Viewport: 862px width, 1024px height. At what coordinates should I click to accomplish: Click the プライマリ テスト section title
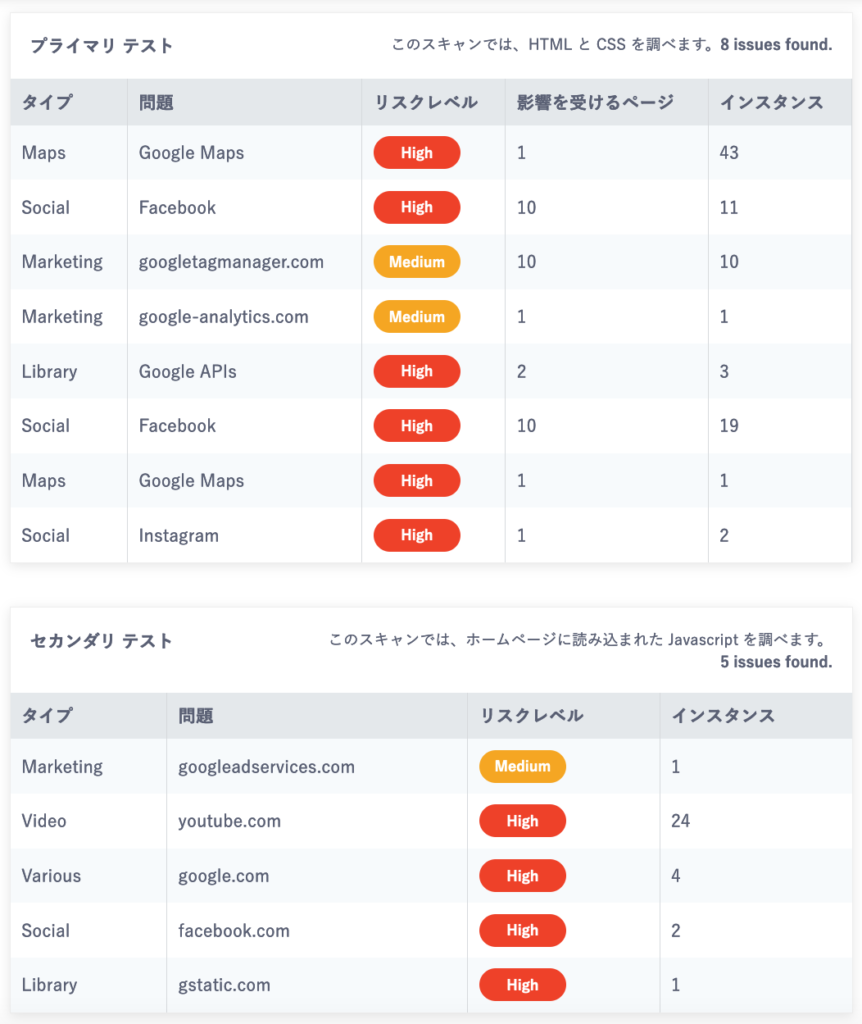102,46
